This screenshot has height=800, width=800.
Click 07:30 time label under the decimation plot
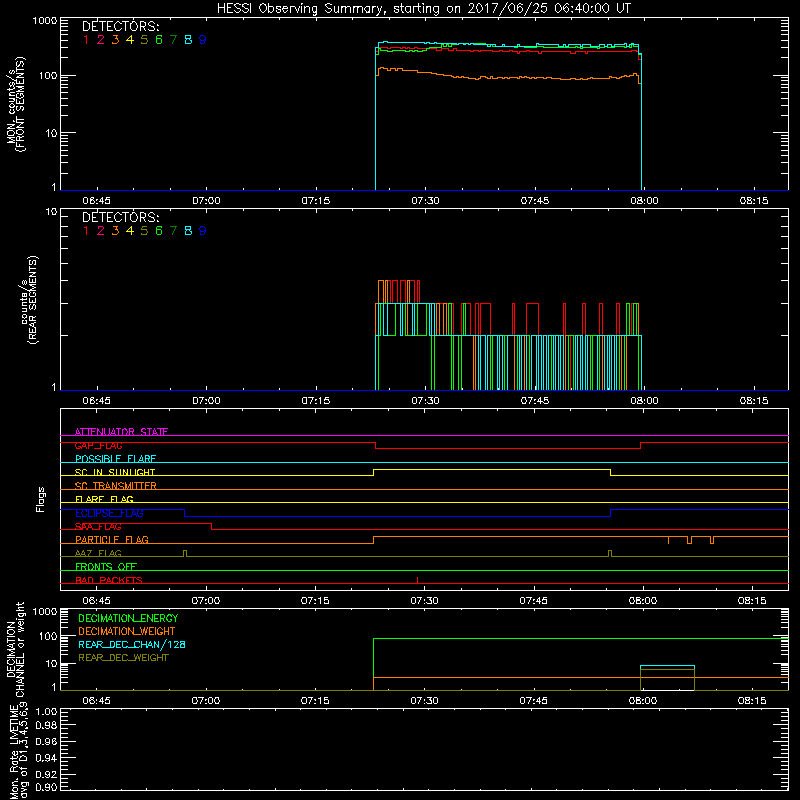tap(424, 701)
